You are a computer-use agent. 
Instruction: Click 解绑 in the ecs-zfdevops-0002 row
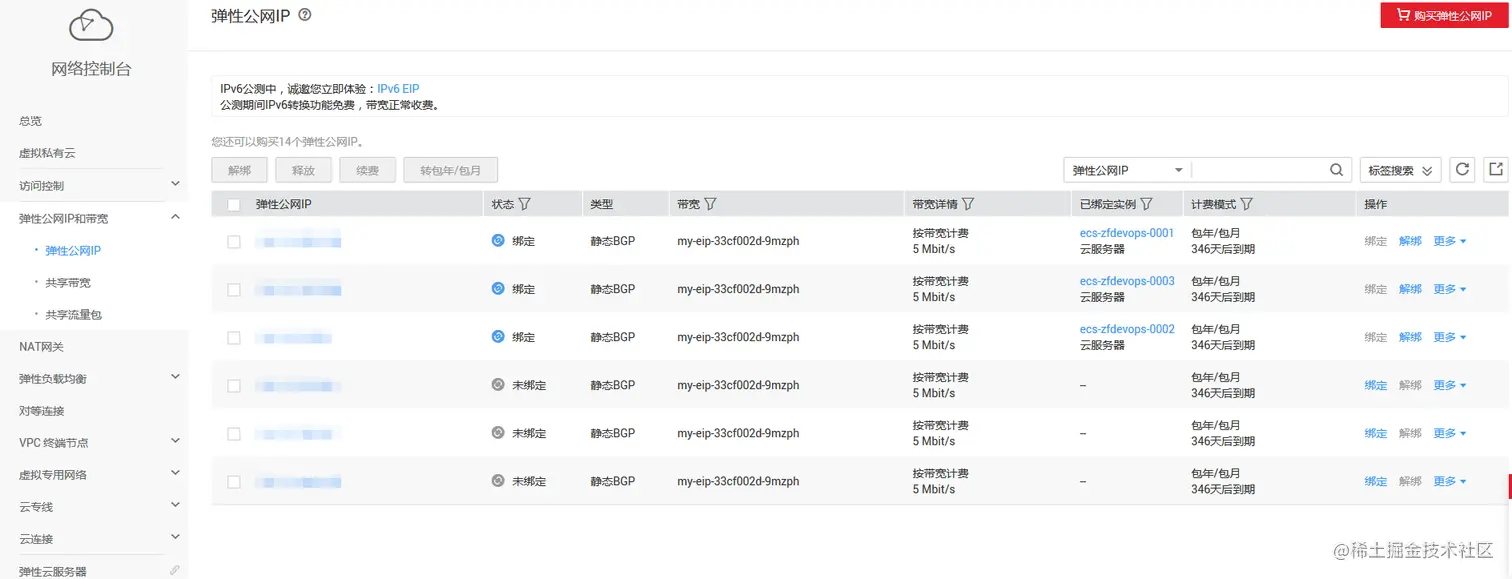(1410, 337)
